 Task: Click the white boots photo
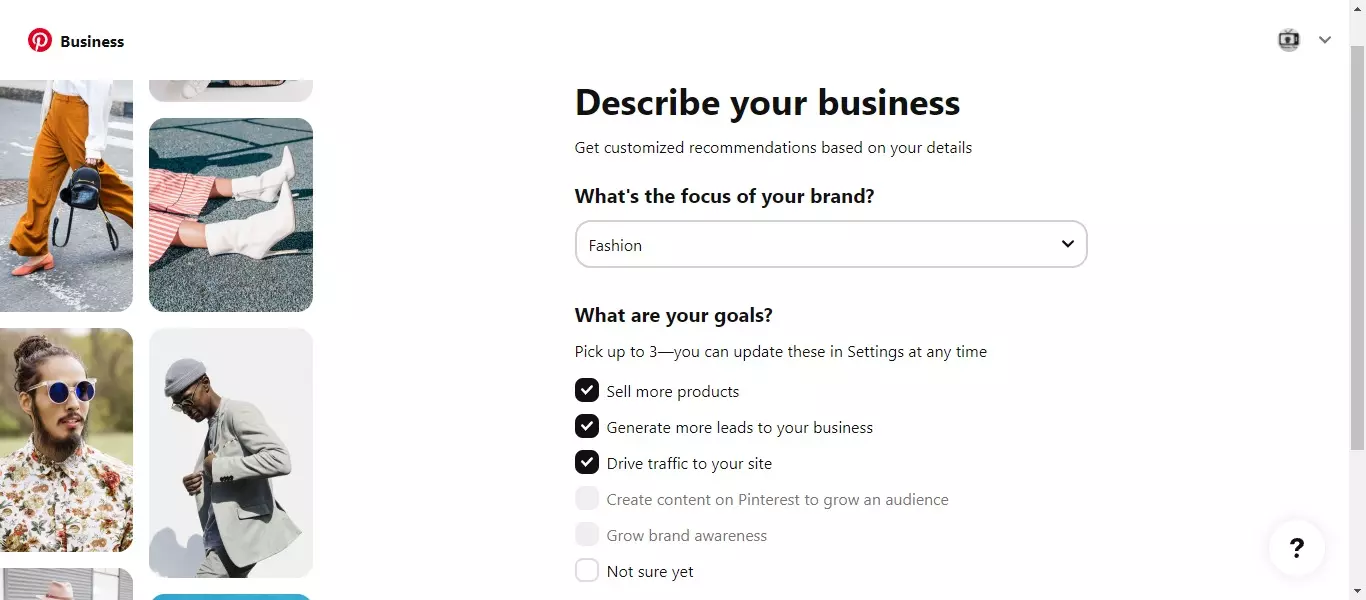231,215
